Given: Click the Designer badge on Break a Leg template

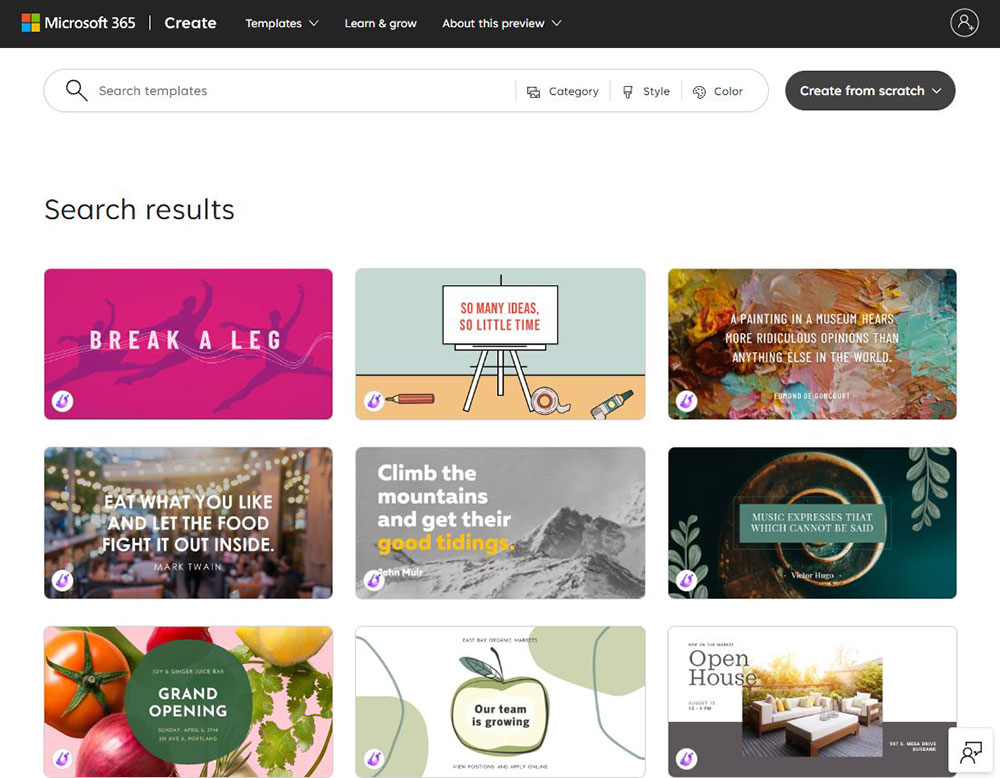Looking at the screenshot, I should [x=62, y=401].
